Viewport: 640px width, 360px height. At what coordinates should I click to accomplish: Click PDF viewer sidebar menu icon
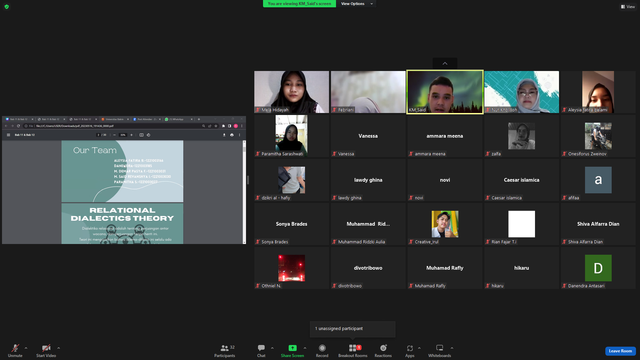click(8, 135)
